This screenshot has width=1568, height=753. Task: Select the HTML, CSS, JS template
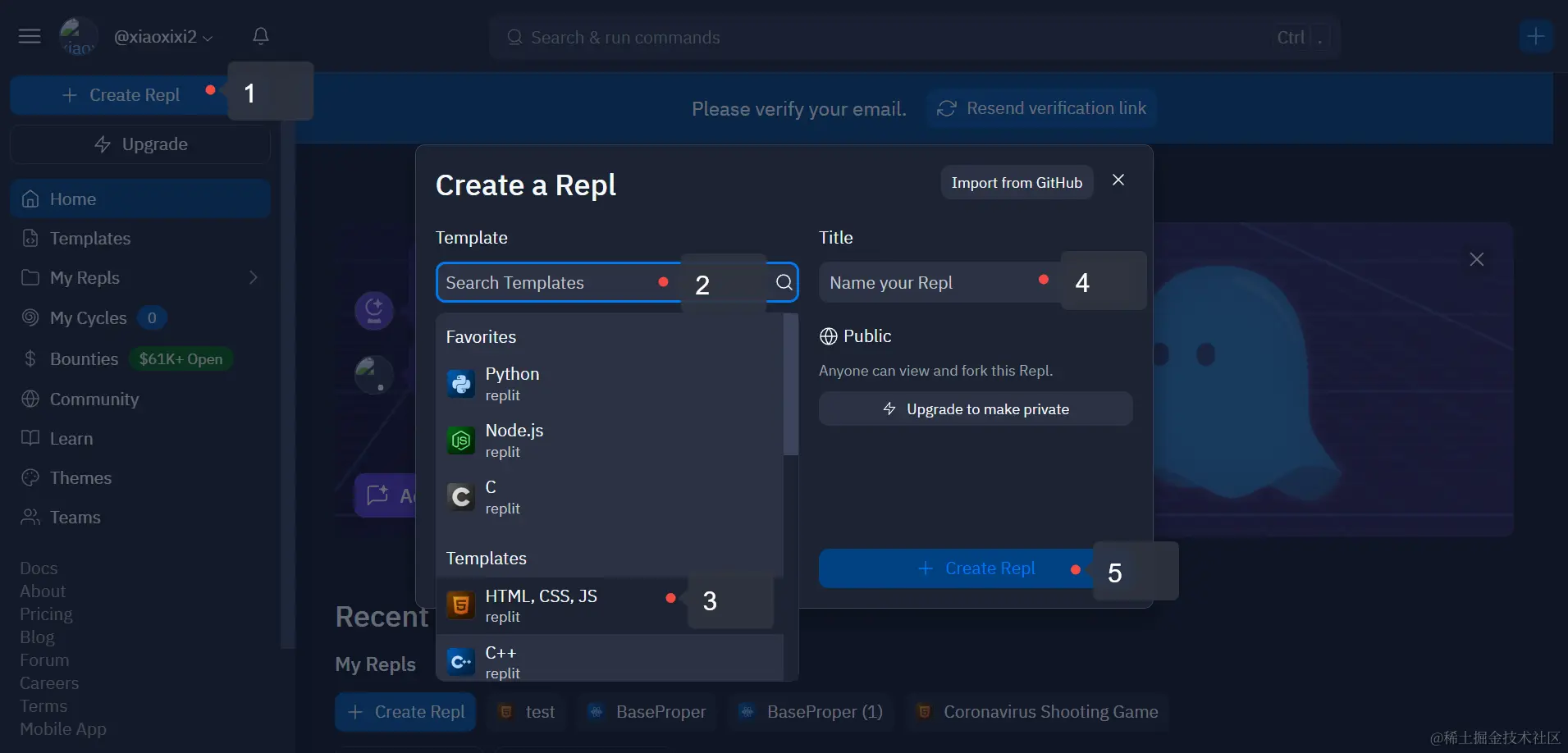point(610,605)
